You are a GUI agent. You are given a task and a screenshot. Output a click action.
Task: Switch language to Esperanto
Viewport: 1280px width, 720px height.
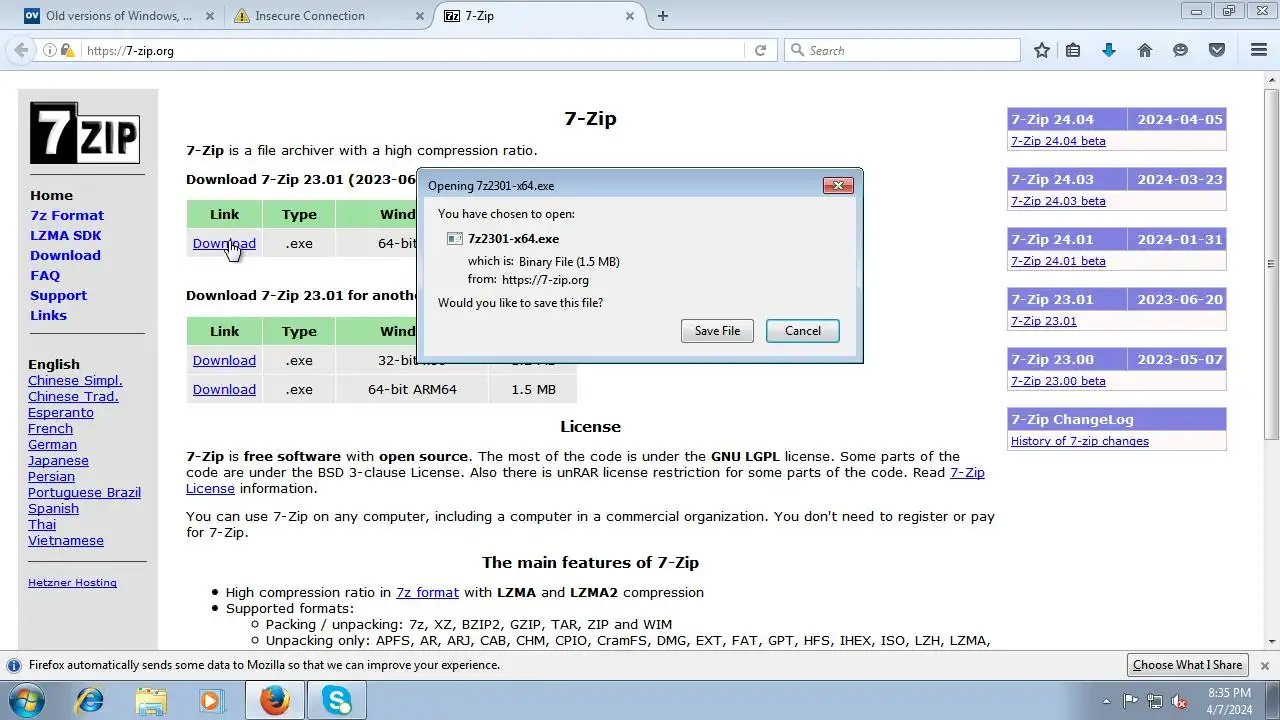click(61, 412)
